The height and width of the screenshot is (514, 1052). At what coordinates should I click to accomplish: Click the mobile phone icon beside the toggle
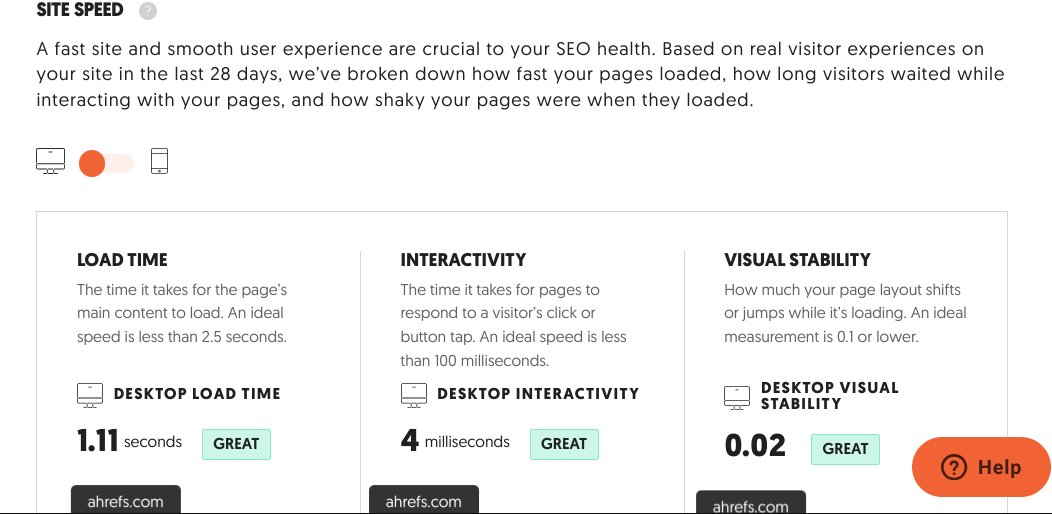(x=159, y=161)
